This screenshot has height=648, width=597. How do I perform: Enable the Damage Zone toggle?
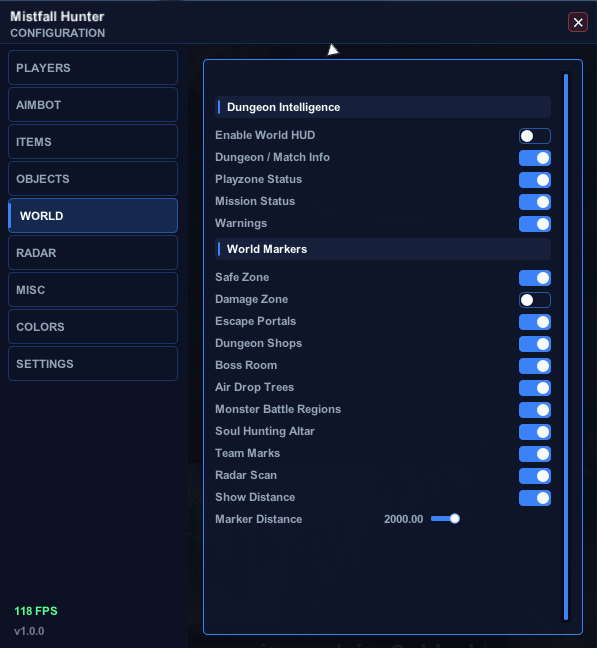[535, 300]
